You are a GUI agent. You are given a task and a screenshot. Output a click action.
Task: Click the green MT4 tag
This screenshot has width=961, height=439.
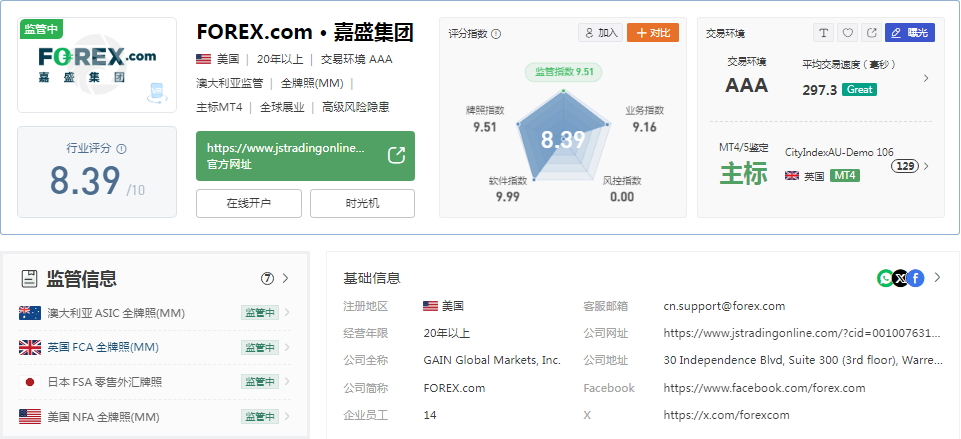845,176
